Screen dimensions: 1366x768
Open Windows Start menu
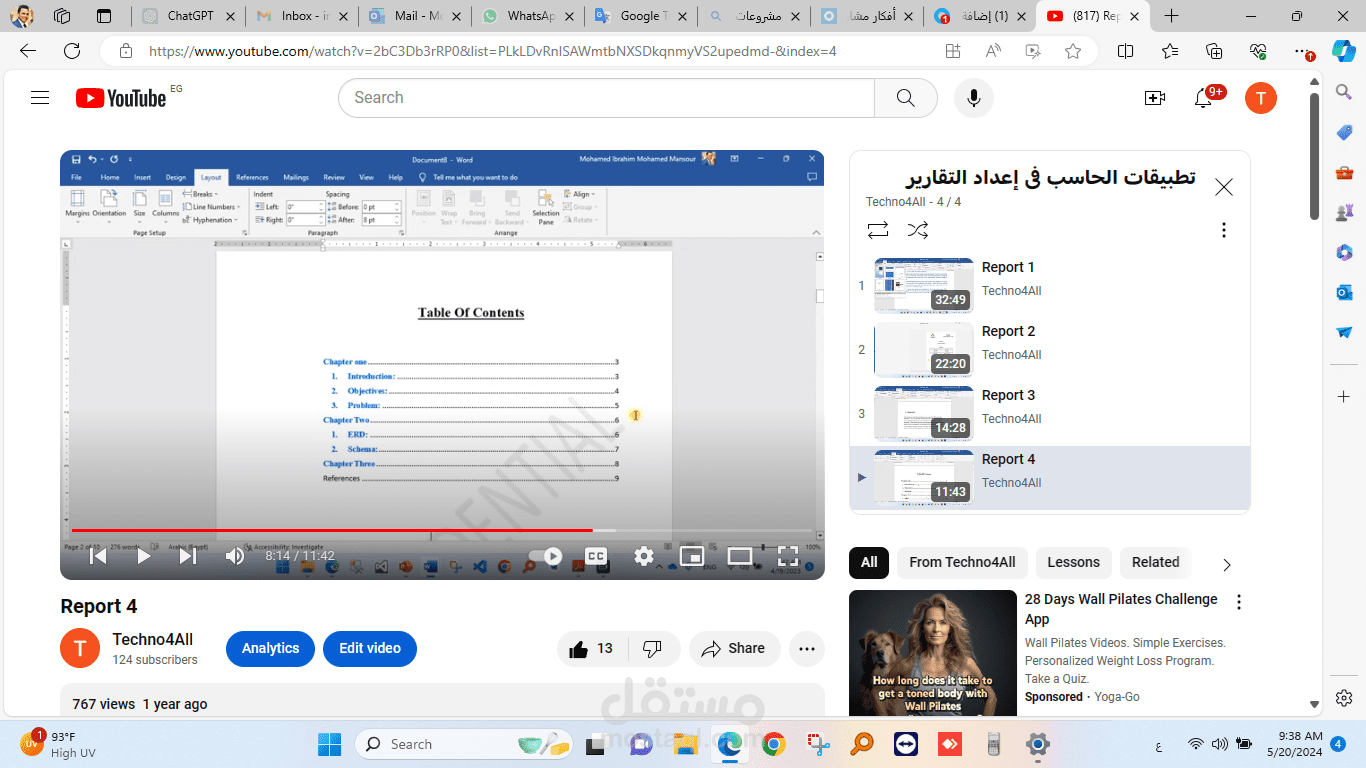tap(329, 744)
